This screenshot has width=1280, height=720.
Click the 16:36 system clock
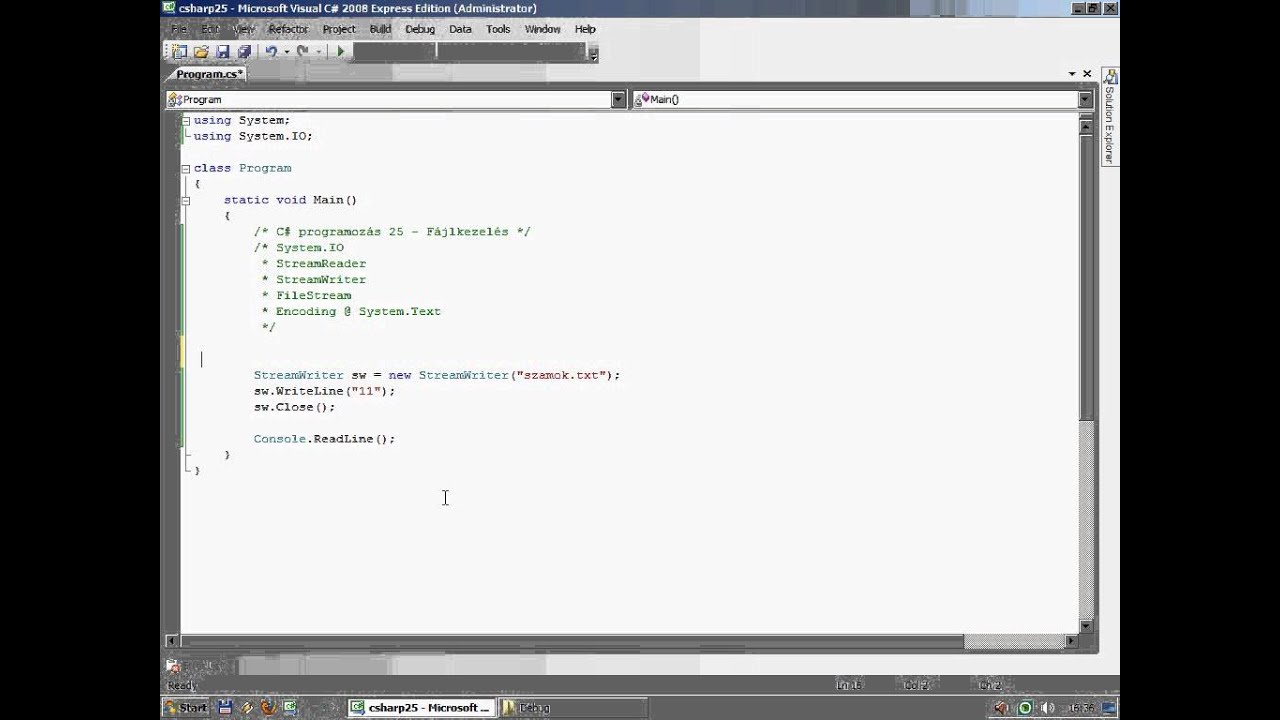click(1082, 708)
